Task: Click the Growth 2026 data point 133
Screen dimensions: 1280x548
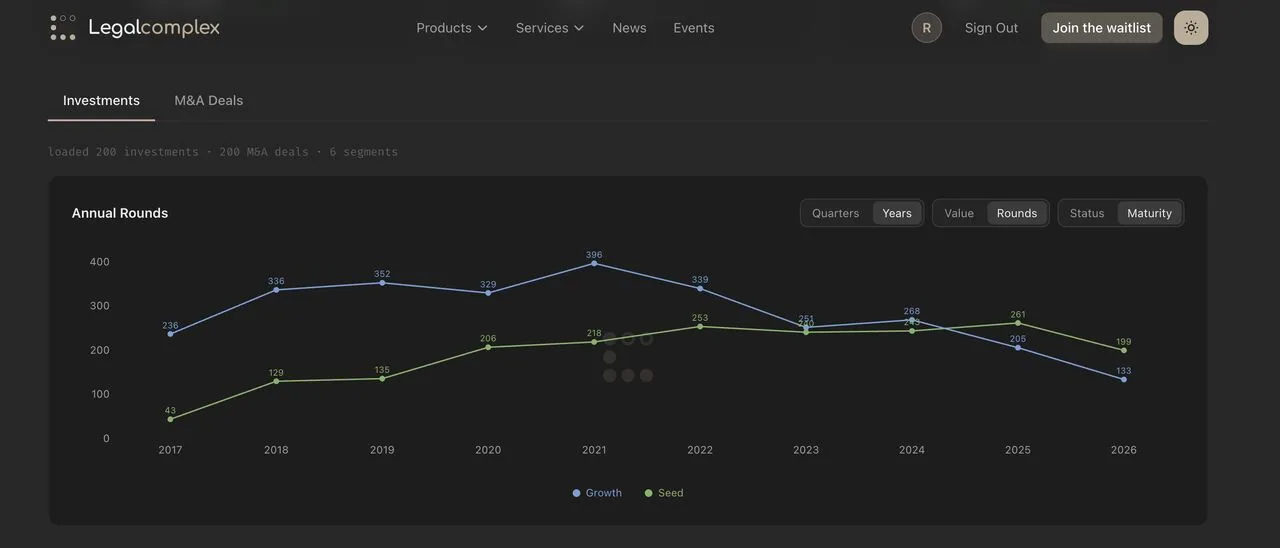Action: coord(1124,379)
